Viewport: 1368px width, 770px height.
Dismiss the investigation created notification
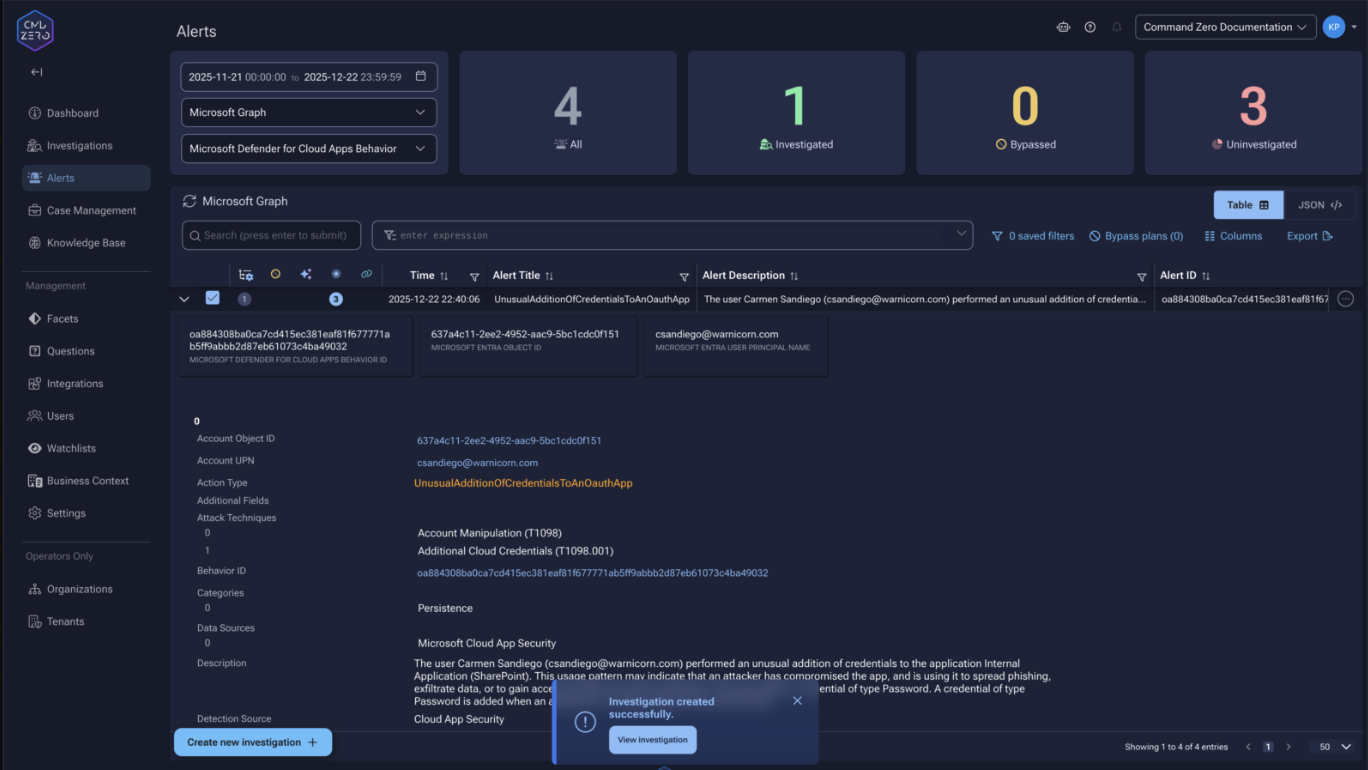797,701
